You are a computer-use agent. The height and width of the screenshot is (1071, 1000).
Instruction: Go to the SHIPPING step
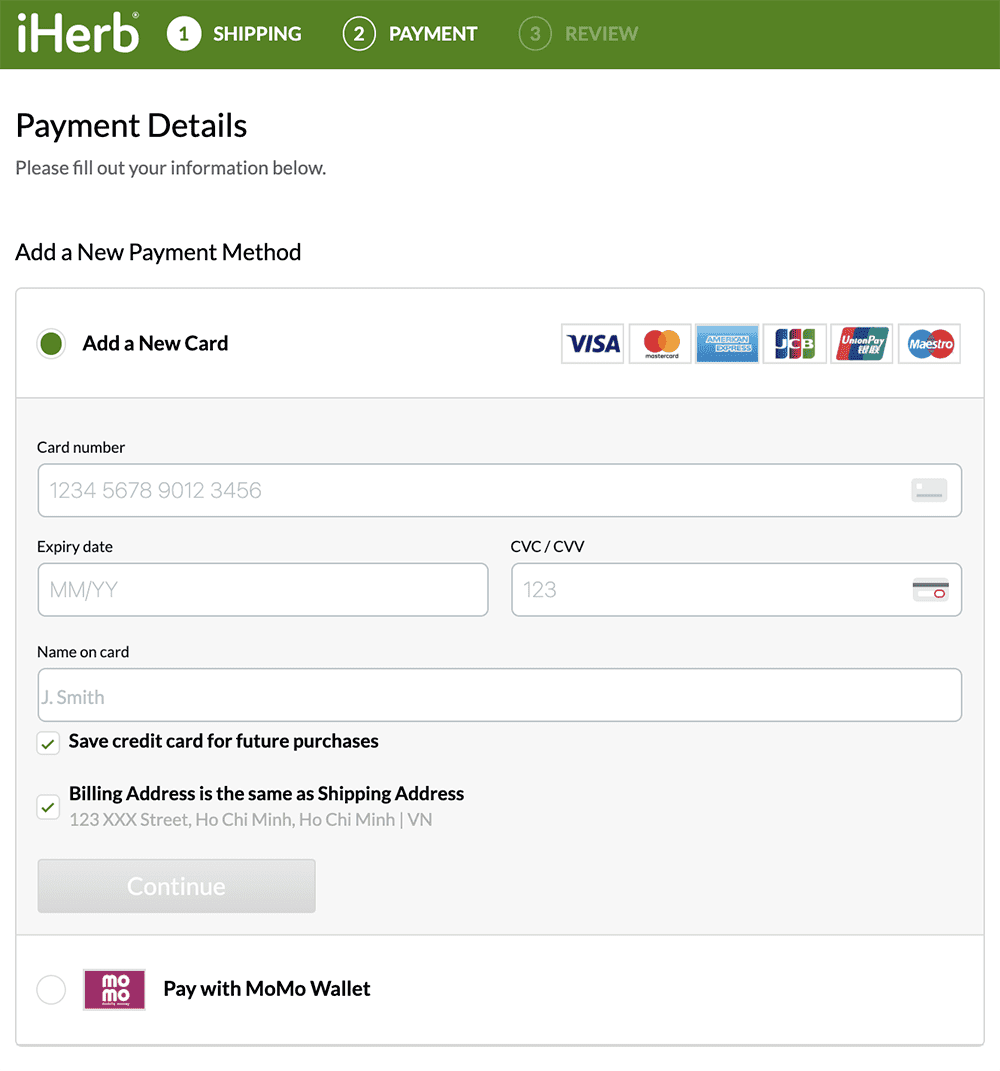coord(234,33)
